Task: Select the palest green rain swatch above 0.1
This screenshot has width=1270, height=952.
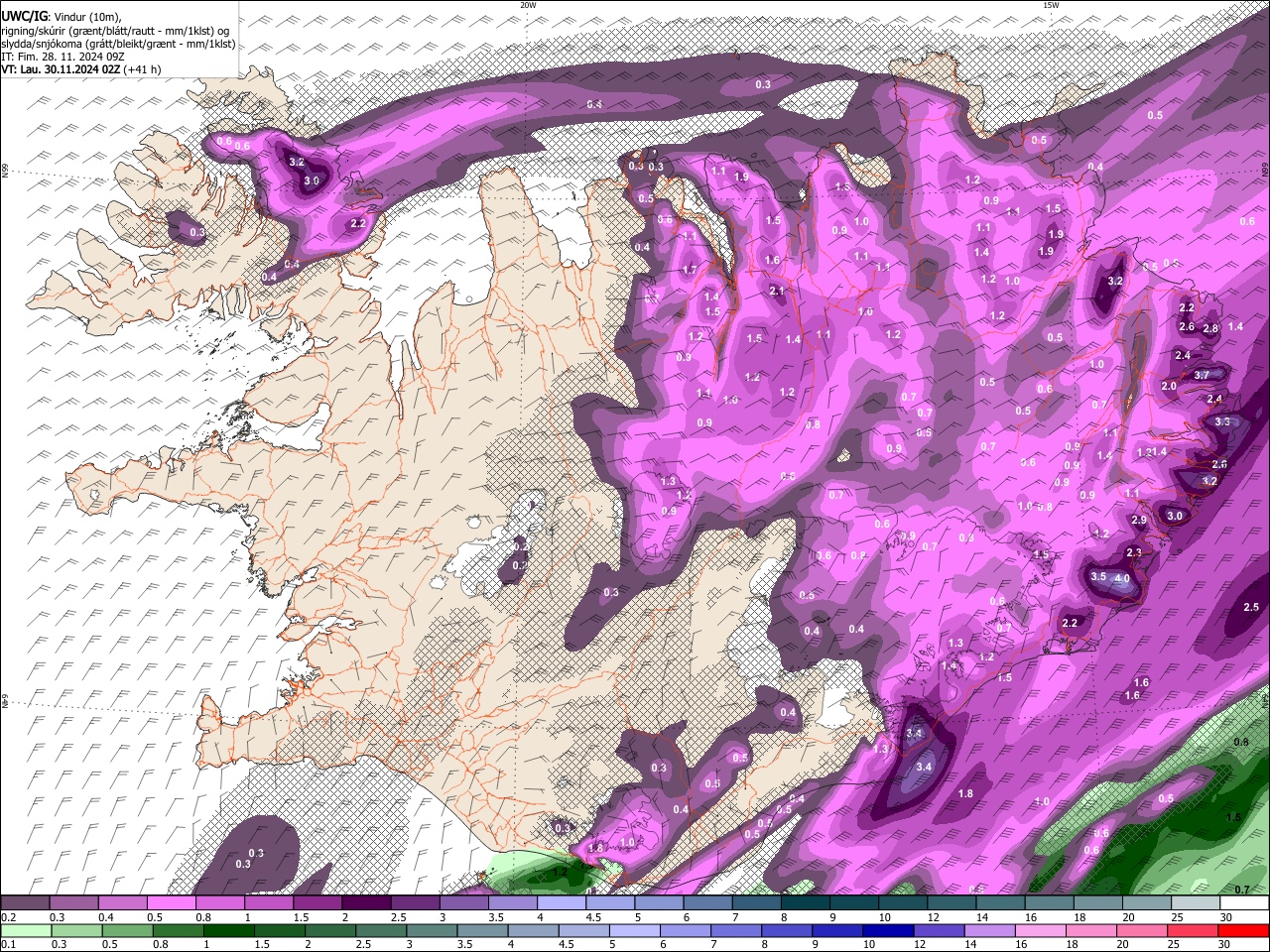Action: (x=26, y=931)
